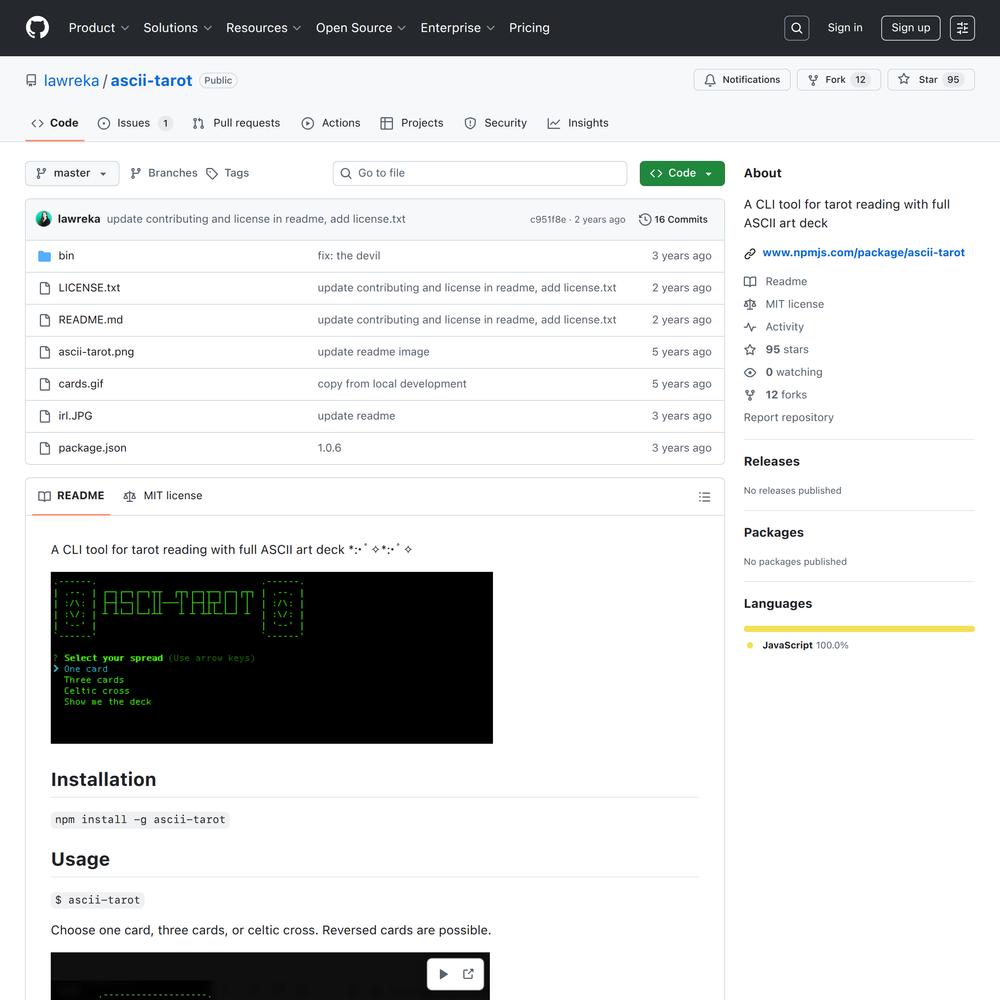
Task: Open the 1.0.6 commit message
Action: pyautogui.click(x=329, y=448)
